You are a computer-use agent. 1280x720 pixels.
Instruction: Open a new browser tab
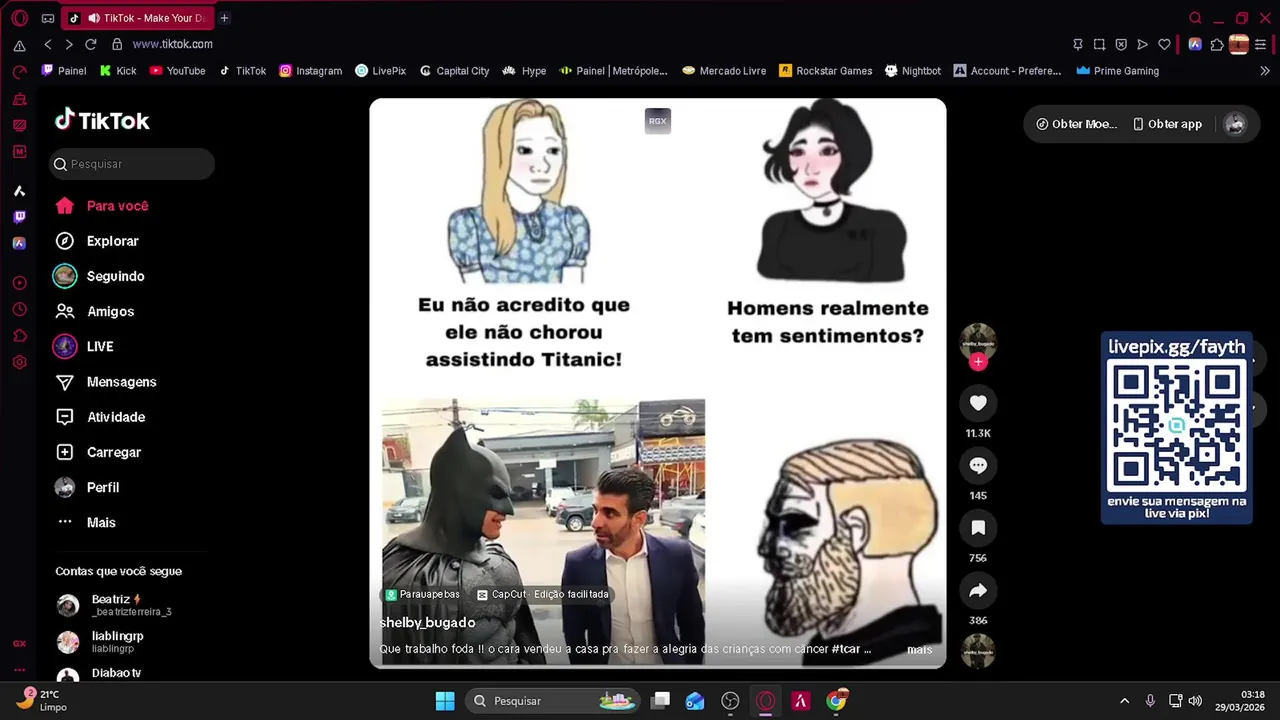[x=224, y=18]
